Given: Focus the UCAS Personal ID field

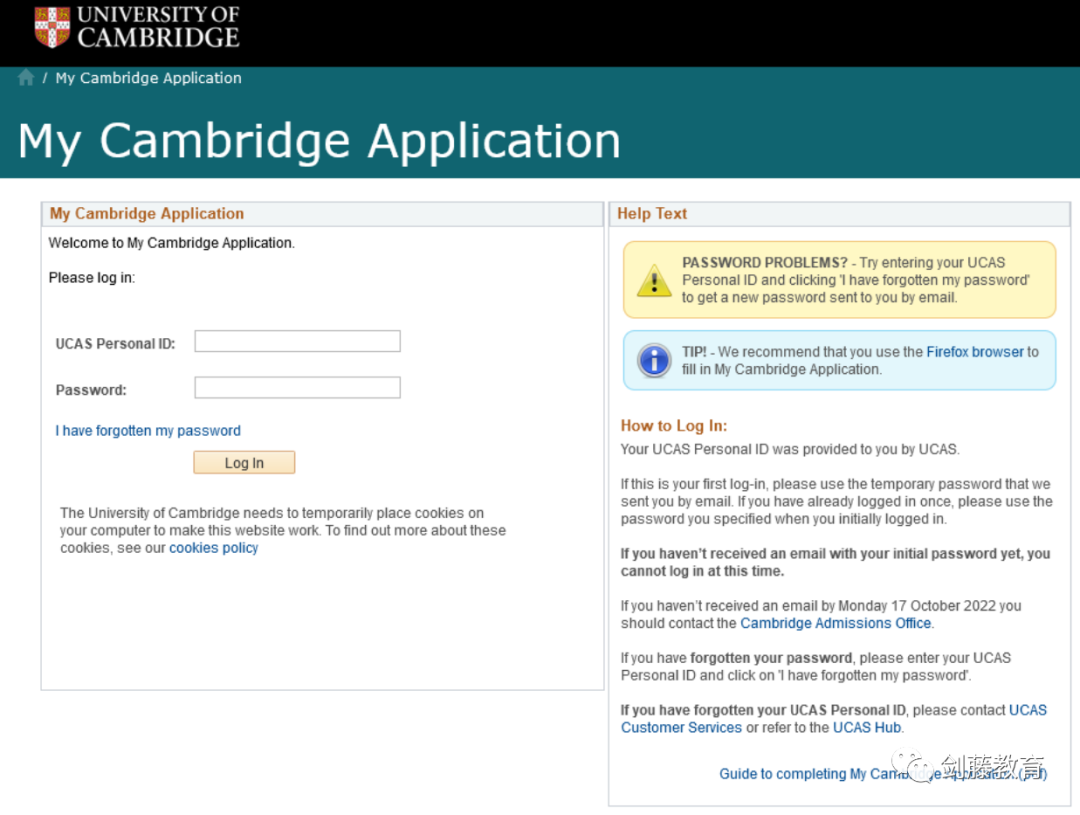Looking at the screenshot, I should [298, 341].
